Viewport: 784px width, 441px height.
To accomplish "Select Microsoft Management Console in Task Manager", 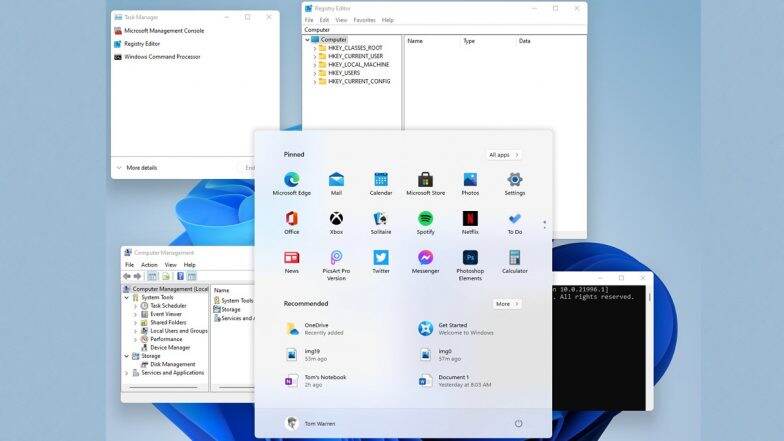I will [x=160, y=30].
